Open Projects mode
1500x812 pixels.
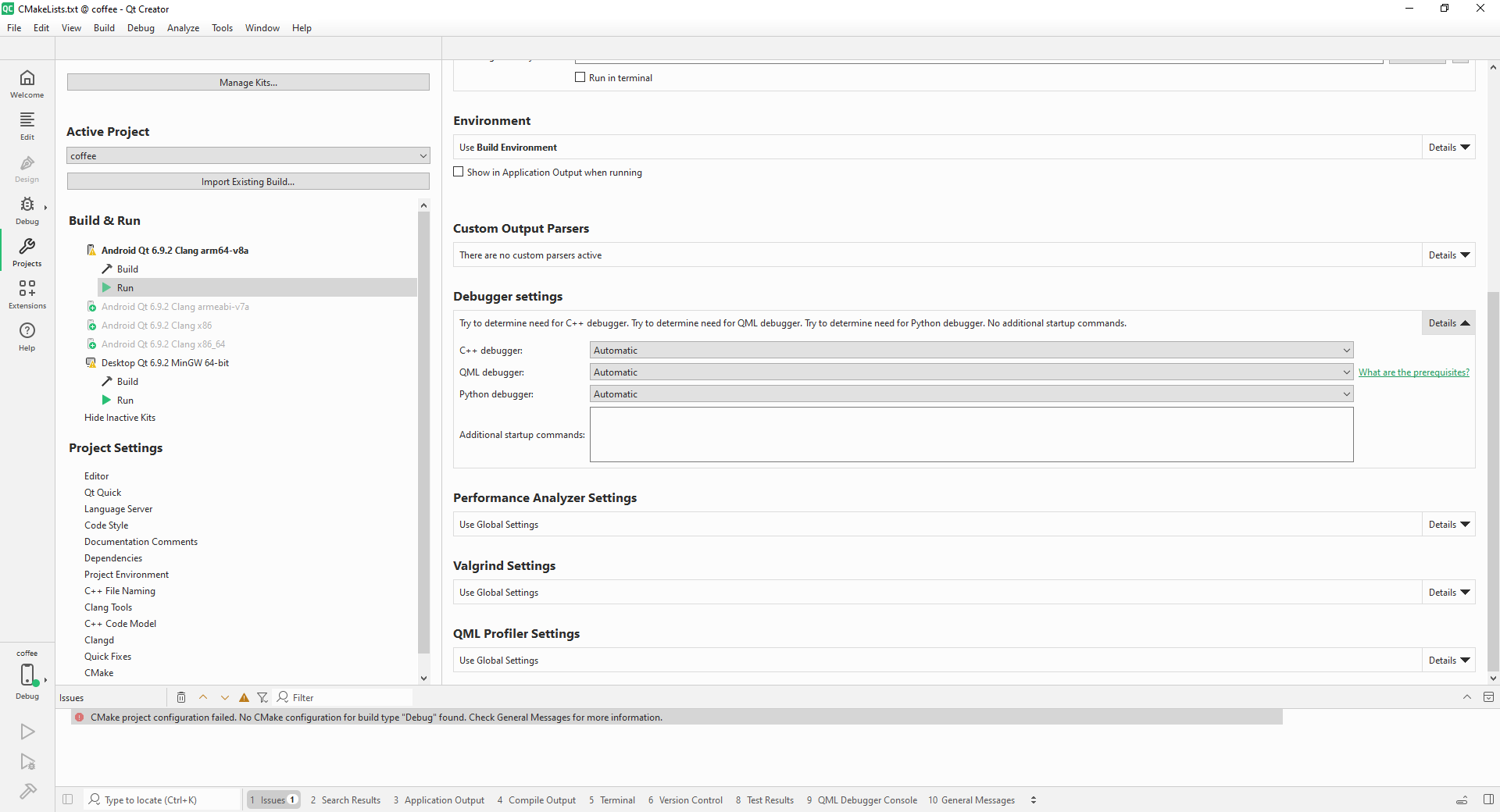coord(27,253)
